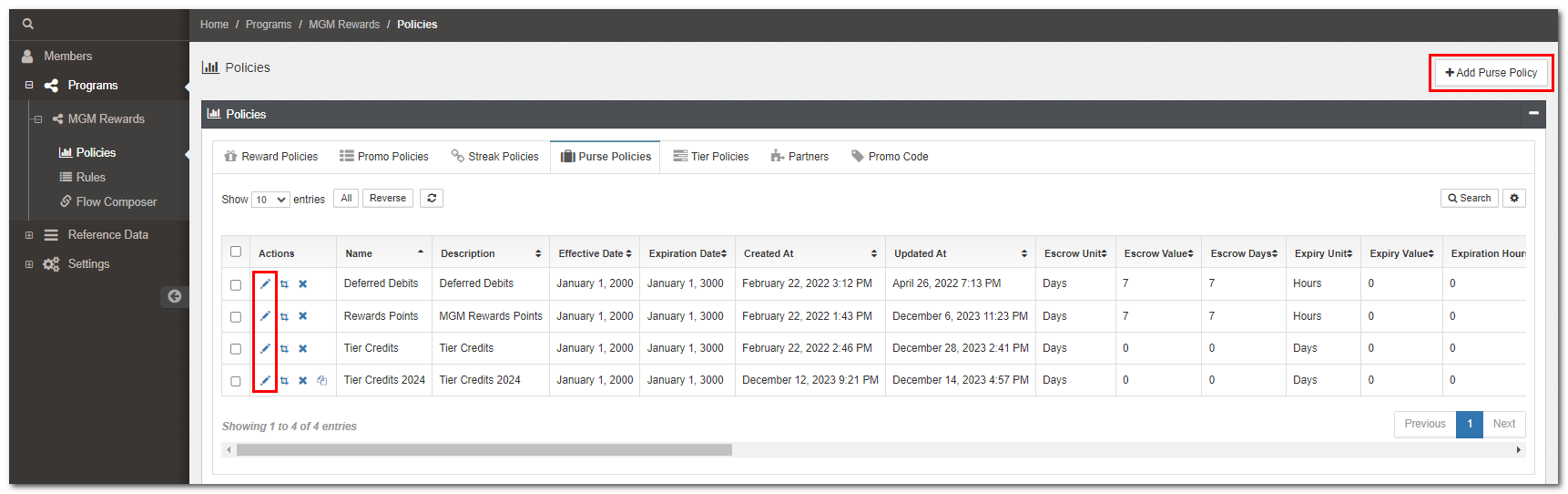This screenshot has width=1568, height=494.
Task: Open the Promo Code tab
Action: click(x=890, y=157)
